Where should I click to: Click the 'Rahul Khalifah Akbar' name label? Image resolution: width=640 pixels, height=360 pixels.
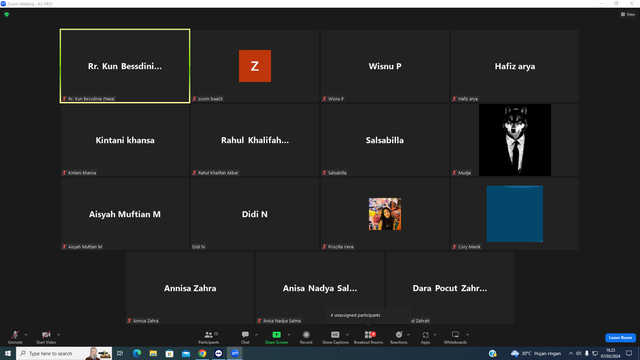pyautogui.click(x=218, y=173)
